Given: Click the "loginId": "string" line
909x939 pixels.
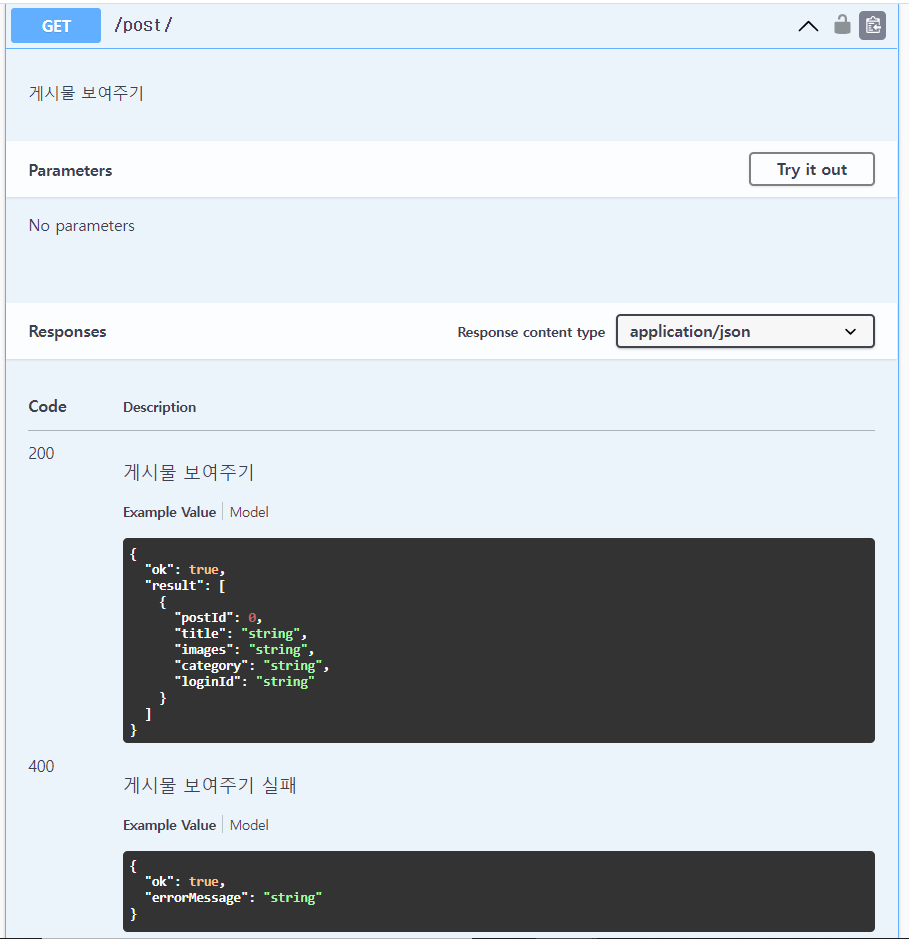Looking at the screenshot, I should coord(244,681).
